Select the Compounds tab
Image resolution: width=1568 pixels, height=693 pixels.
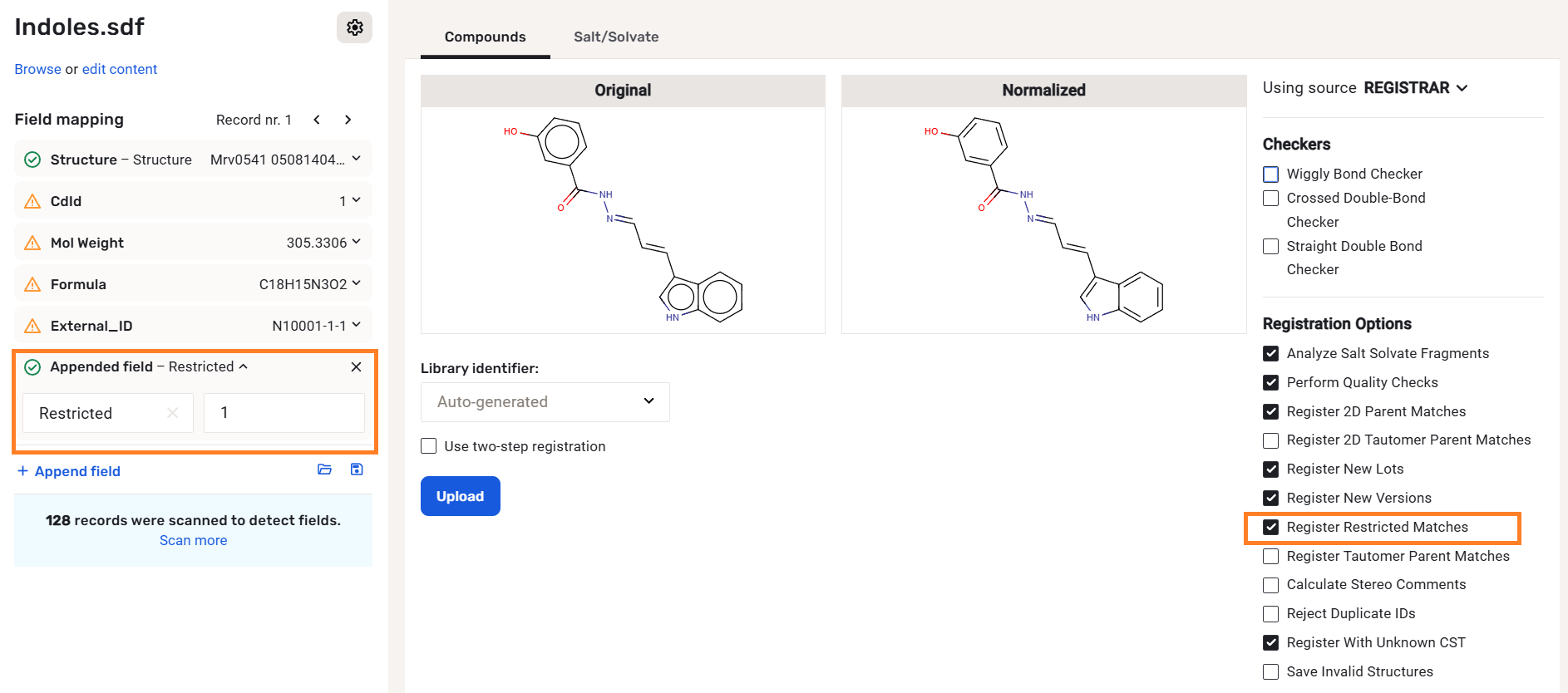pyautogui.click(x=485, y=37)
